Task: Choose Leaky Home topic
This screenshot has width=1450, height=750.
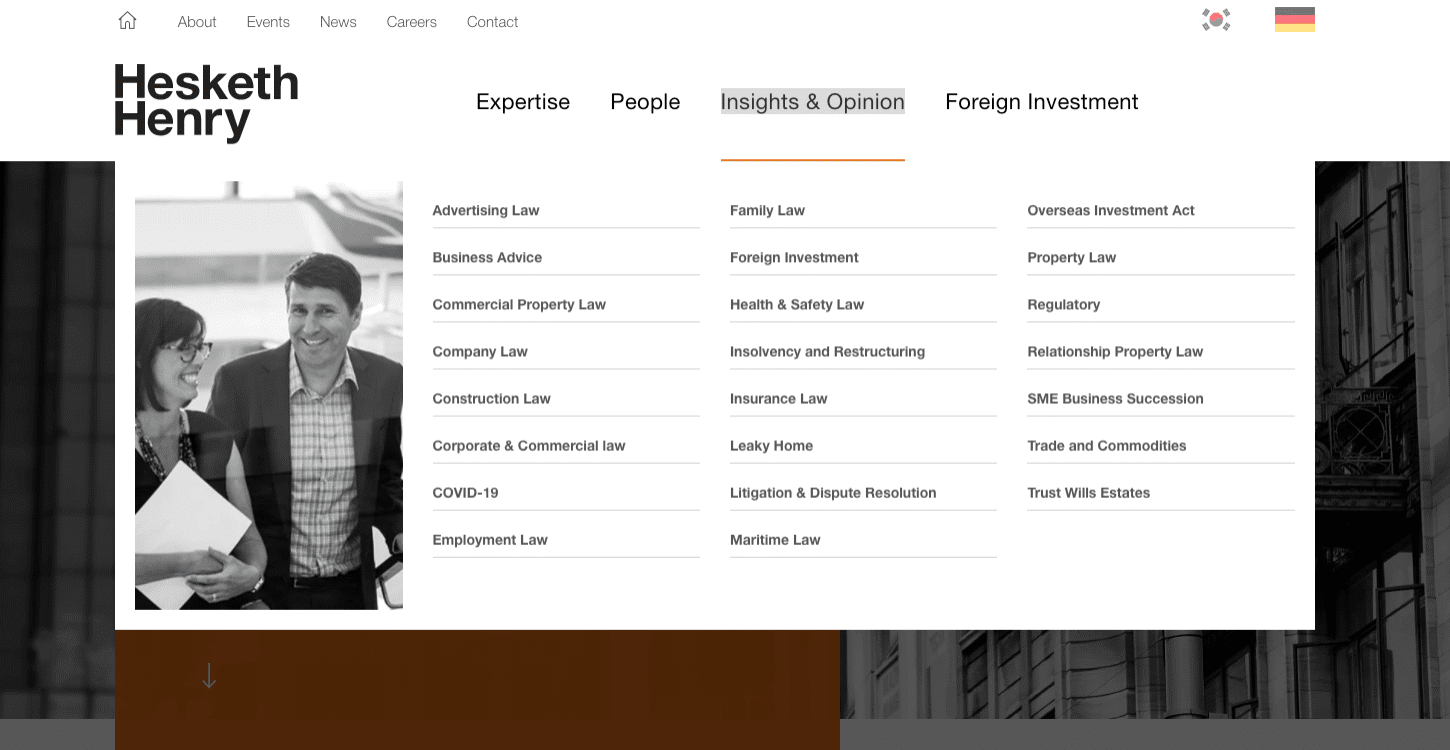Action: [771, 445]
